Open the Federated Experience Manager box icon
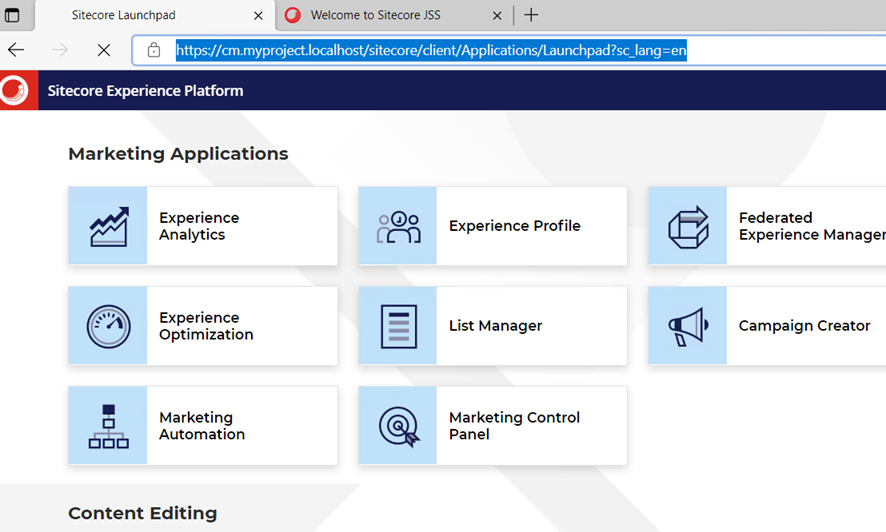The width and height of the screenshot is (886, 532). point(688,226)
